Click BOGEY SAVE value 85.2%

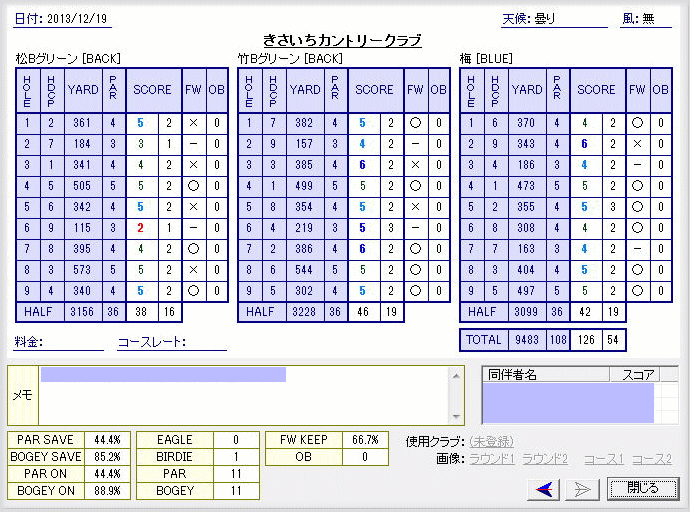107,457
